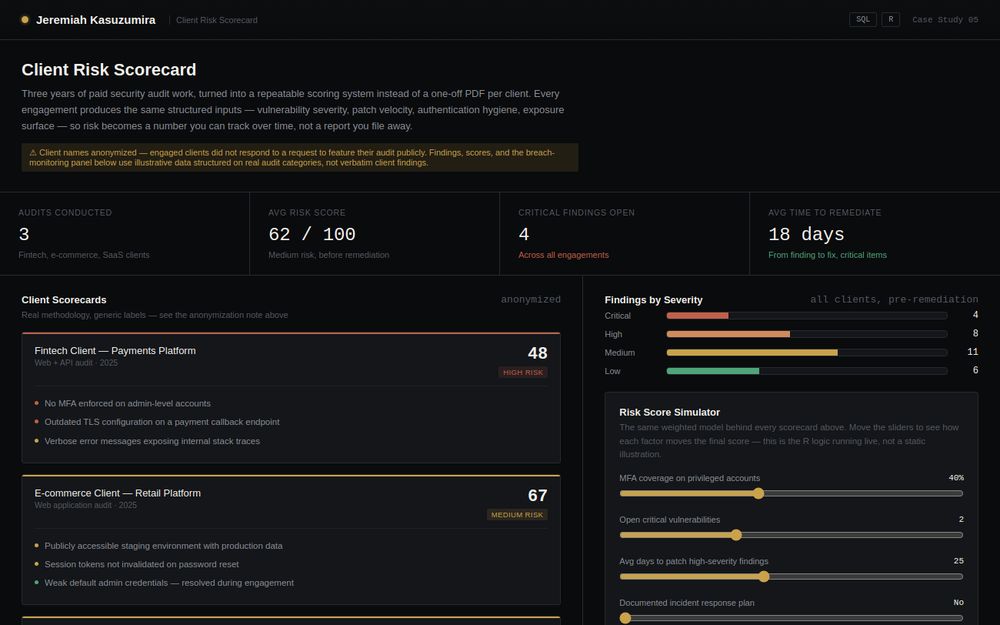Select 'No MFA enforced on admin-level accounts' finding
Image resolution: width=1000 pixels, height=625 pixels.
(128, 404)
